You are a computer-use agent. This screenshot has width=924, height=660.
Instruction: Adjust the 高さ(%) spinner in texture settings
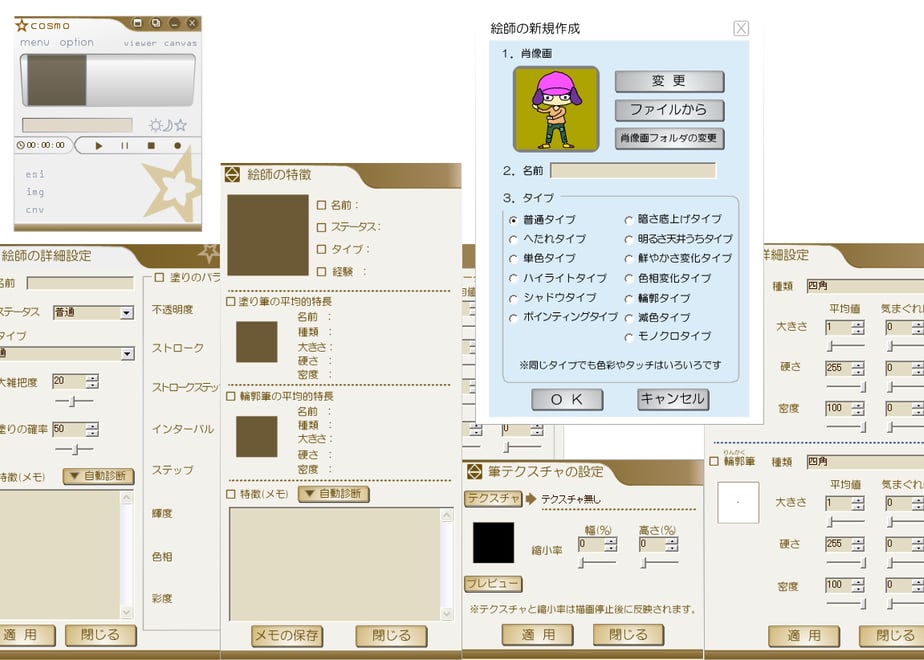[672, 544]
